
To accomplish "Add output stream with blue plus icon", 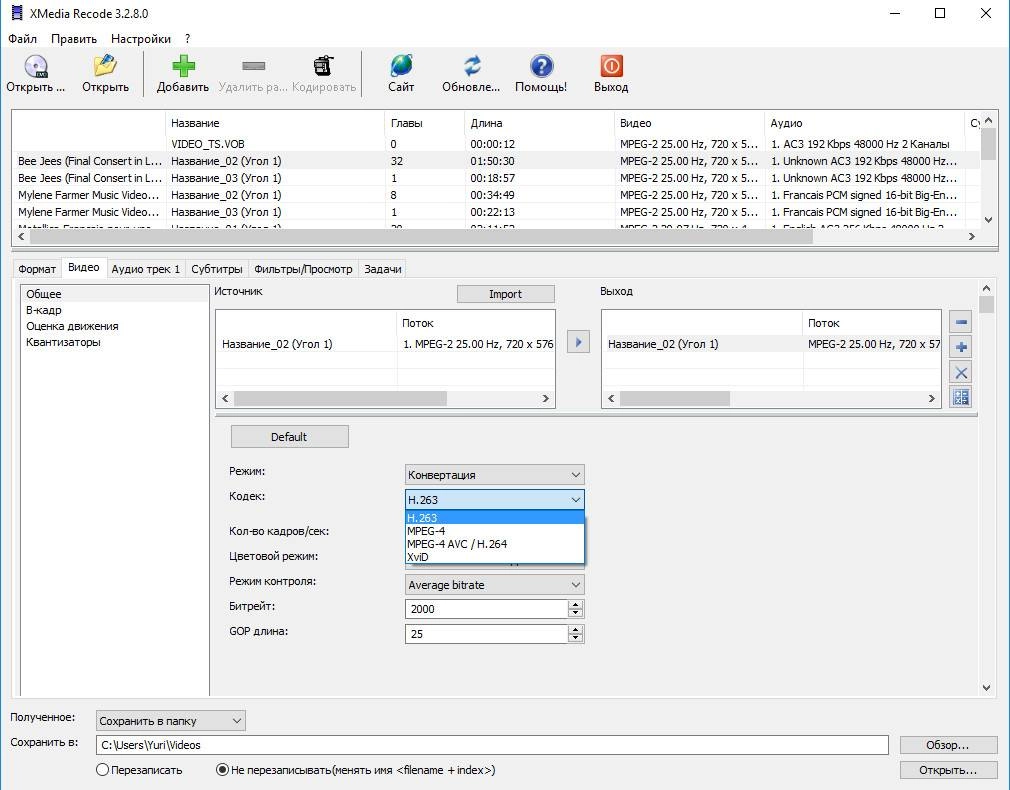I will pos(961,347).
